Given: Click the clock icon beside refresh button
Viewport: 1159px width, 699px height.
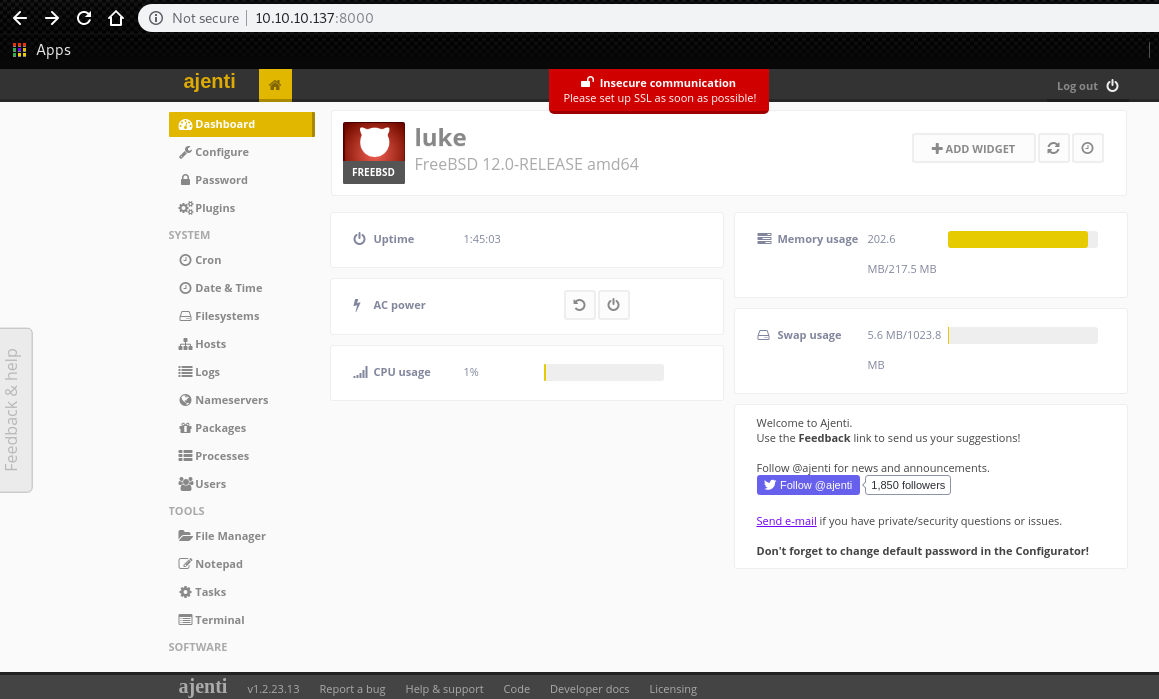Looking at the screenshot, I should pyautogui.click(x=1087, y=148).
